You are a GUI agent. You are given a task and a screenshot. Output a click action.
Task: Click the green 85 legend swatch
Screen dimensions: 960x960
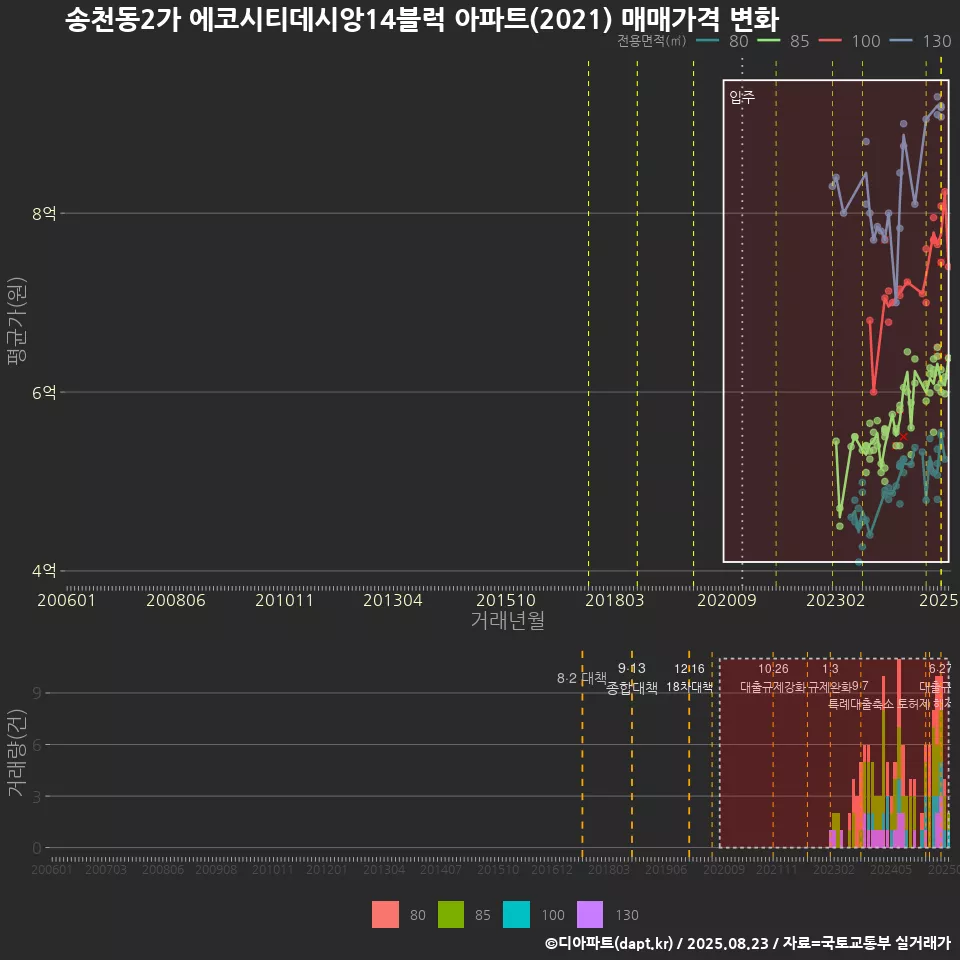click(451, 915)
